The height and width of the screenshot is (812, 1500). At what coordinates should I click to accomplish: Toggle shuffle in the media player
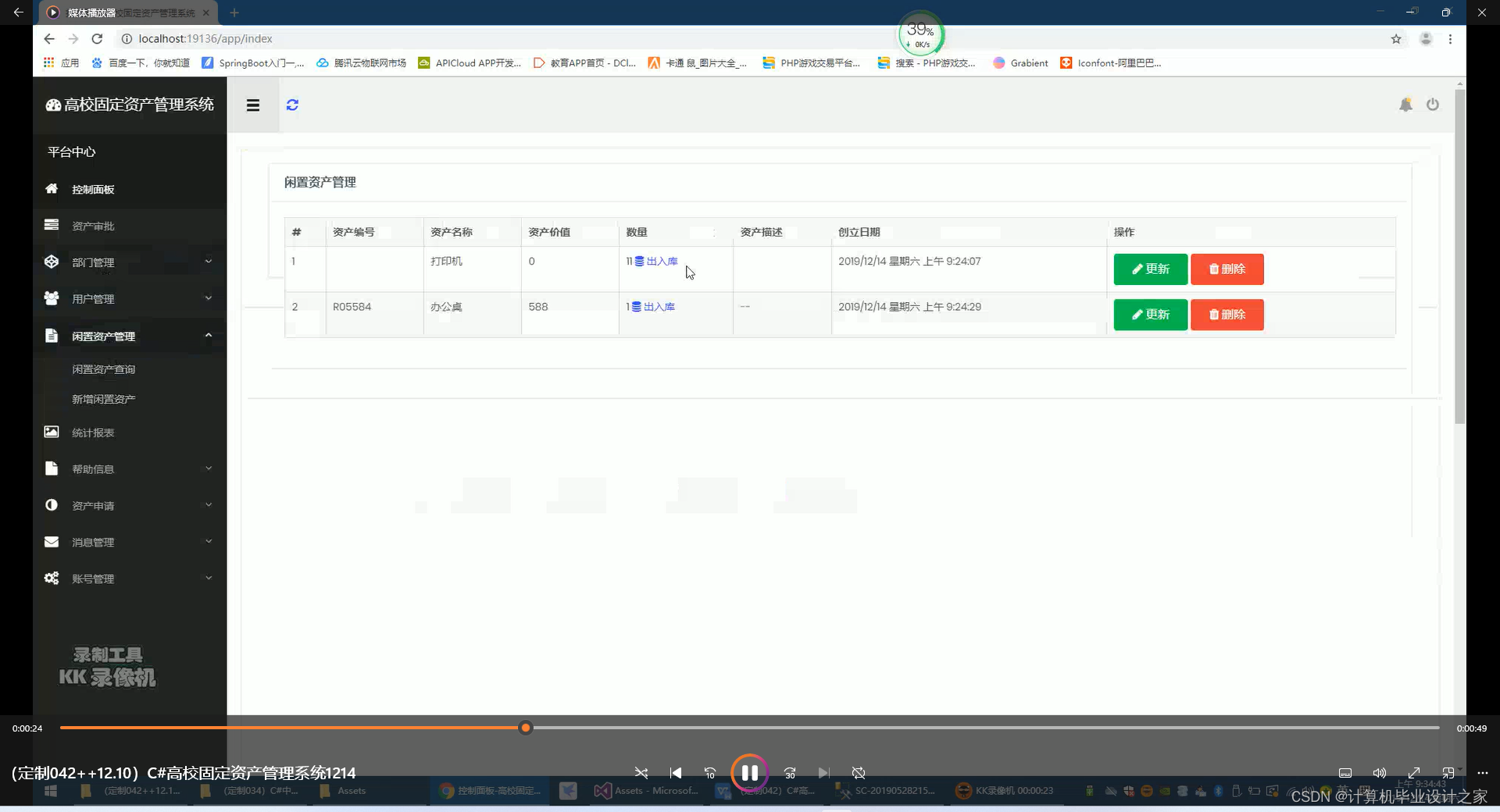coord(641,773)
